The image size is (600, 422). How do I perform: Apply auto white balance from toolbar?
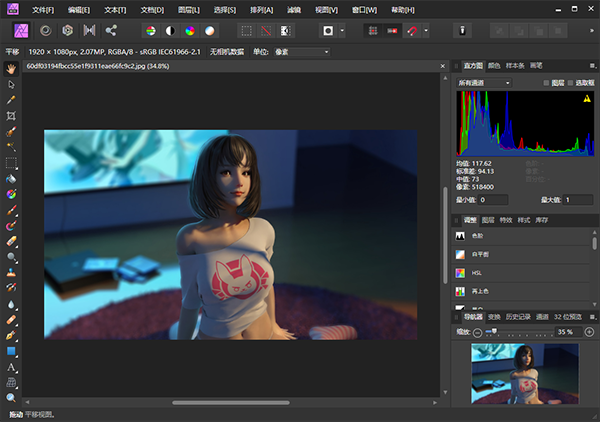point(210,30)
